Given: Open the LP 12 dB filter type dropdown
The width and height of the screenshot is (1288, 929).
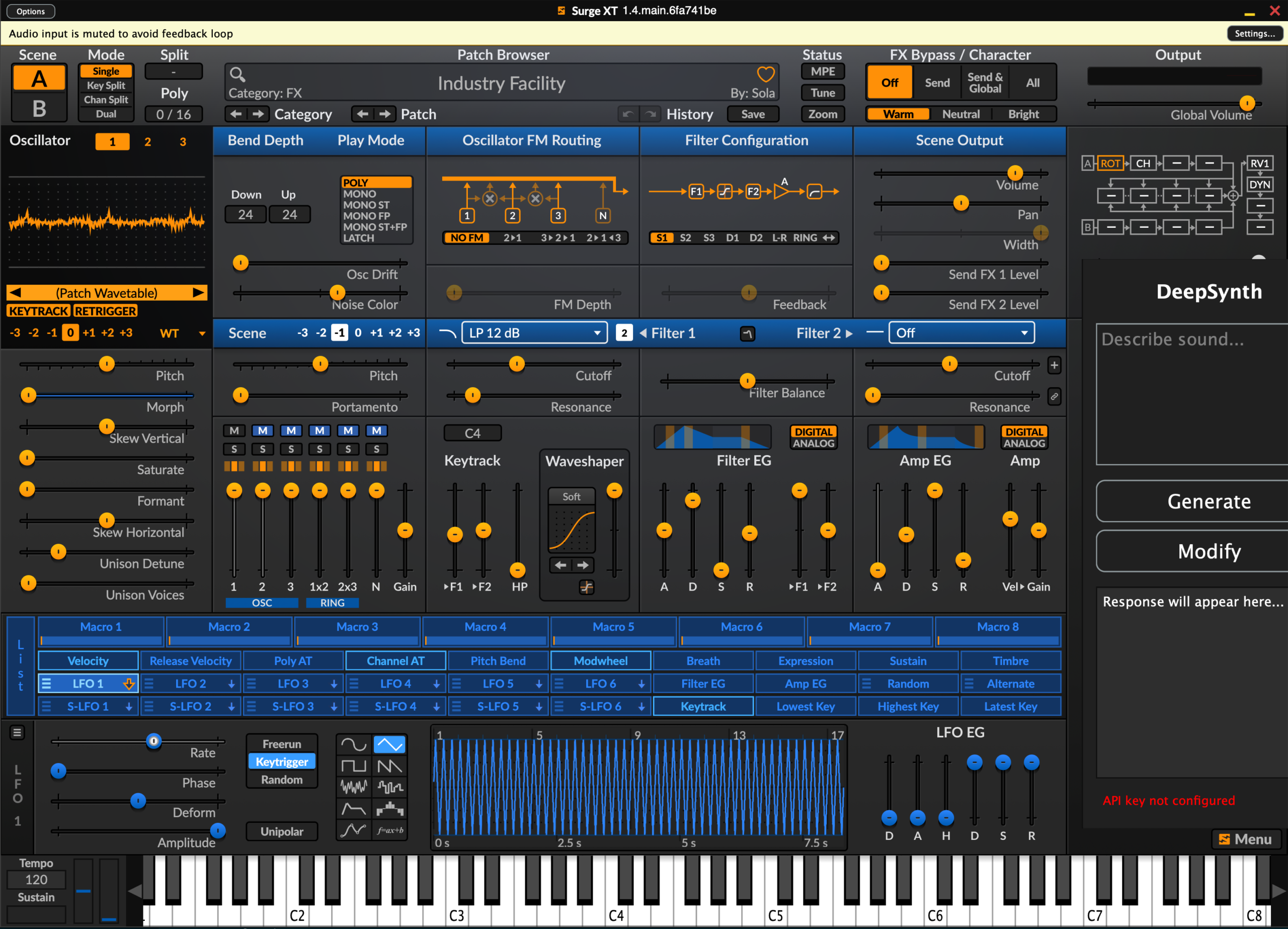Looking at the screenshot, I should [x=534, y=333].
